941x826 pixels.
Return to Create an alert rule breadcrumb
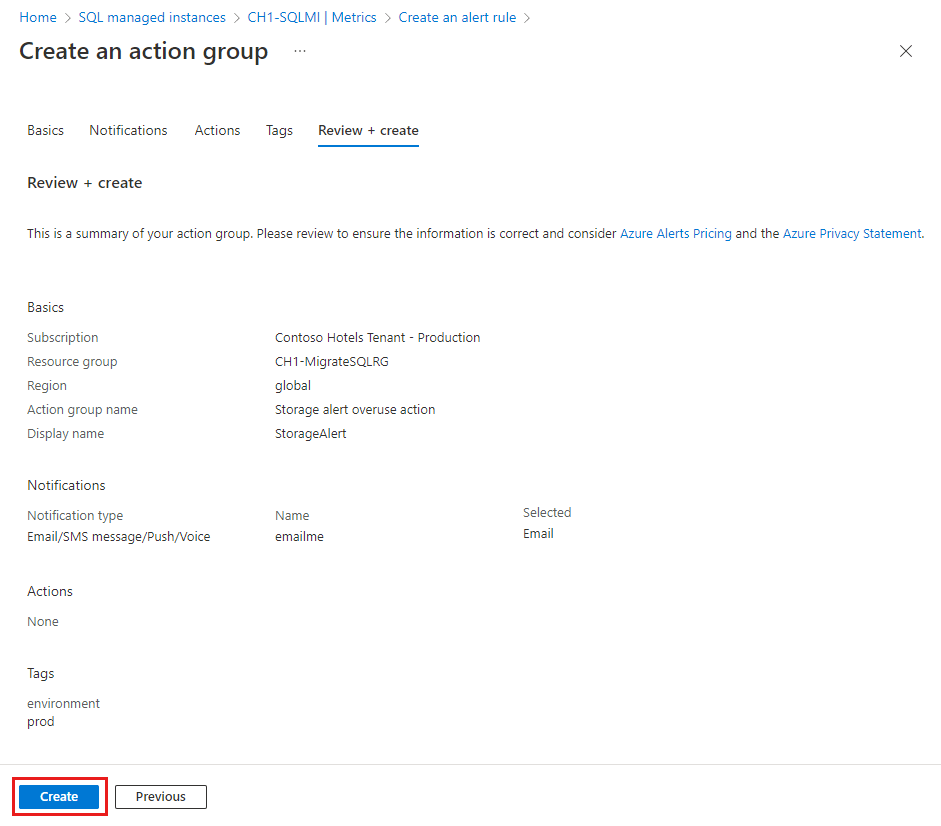tap(457, 17)
